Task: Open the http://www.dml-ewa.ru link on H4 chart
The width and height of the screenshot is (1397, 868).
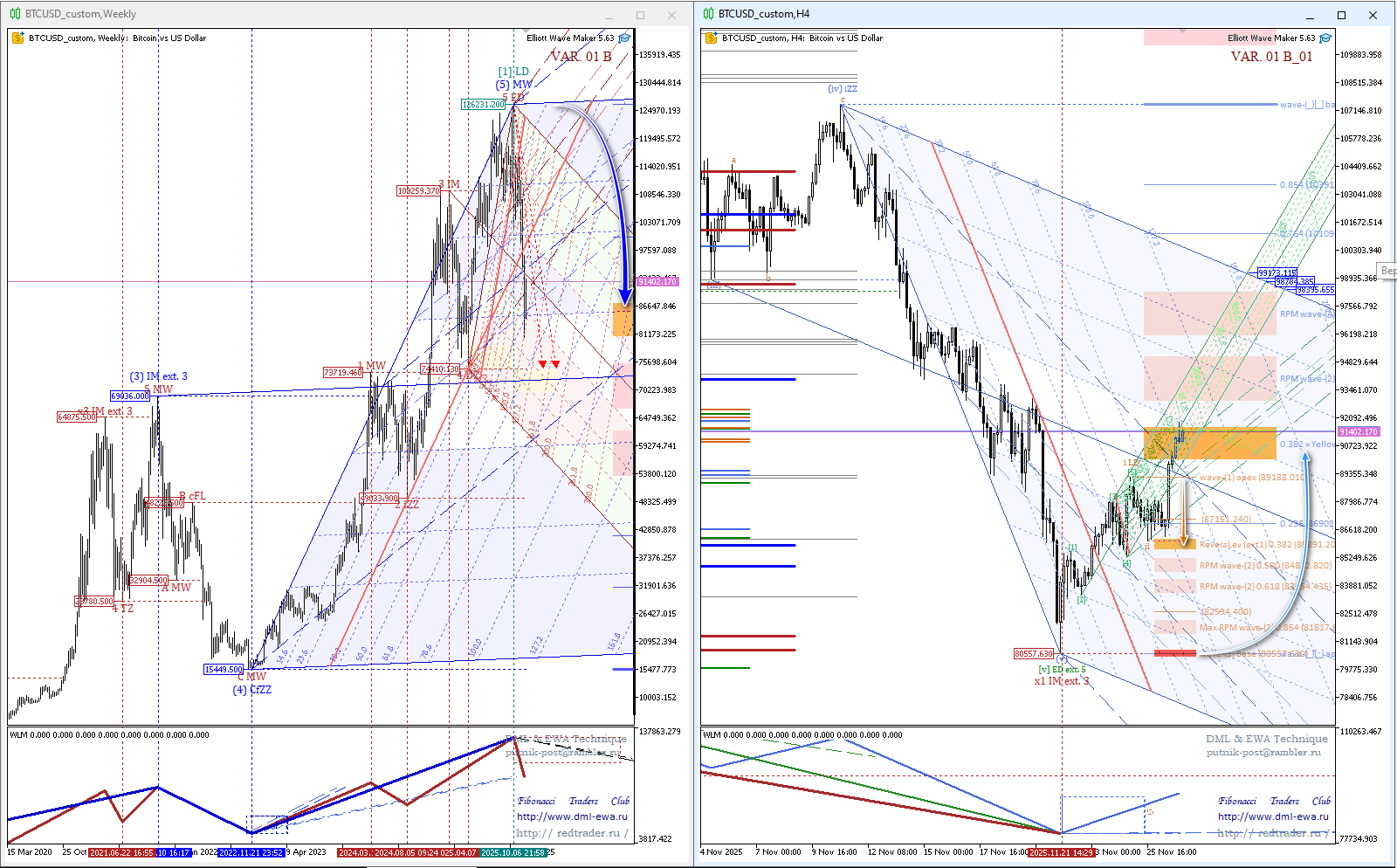Action: [x=1273, y=817]
